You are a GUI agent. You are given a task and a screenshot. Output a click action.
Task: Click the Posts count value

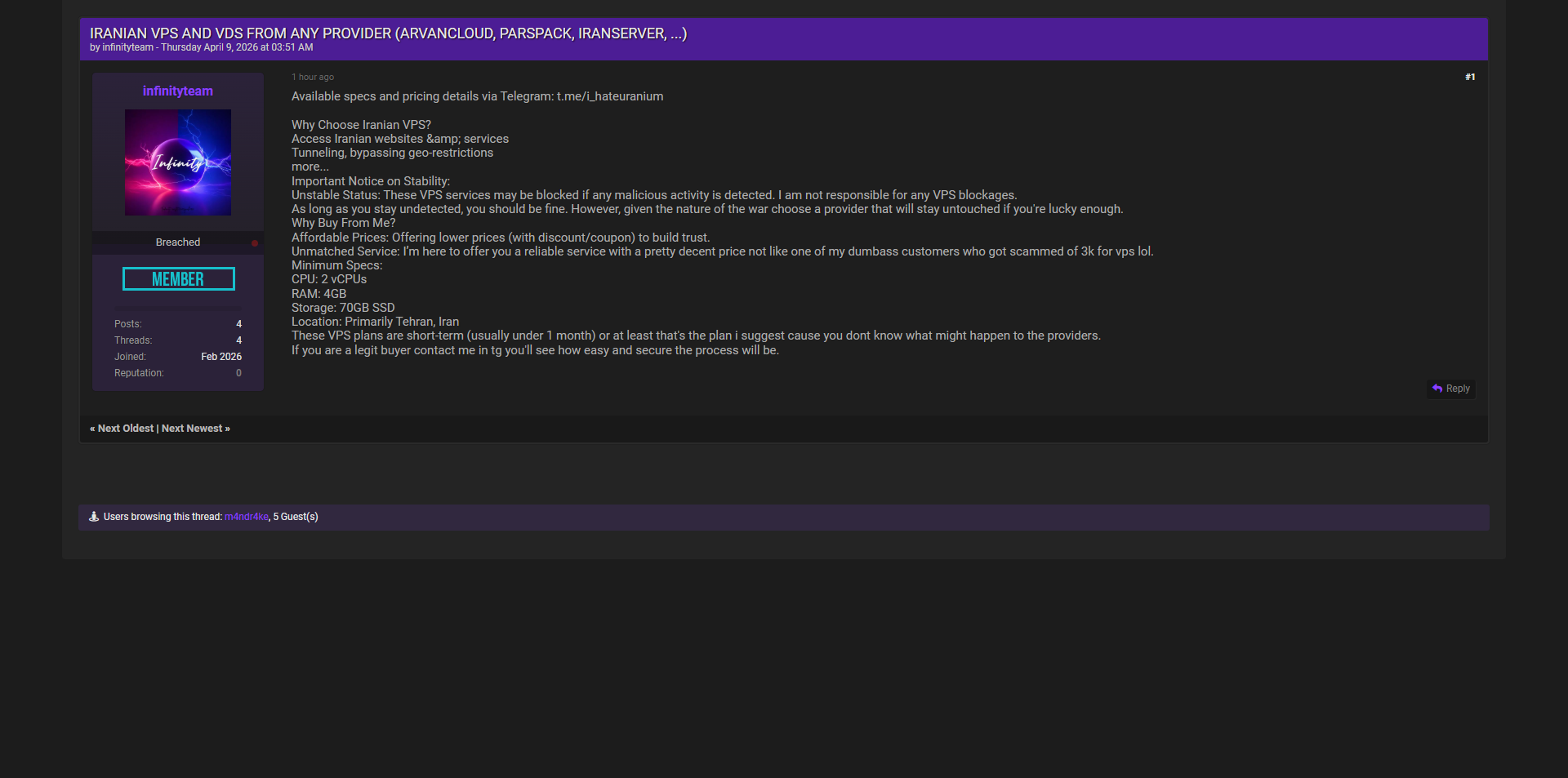[x=238, y=324]
